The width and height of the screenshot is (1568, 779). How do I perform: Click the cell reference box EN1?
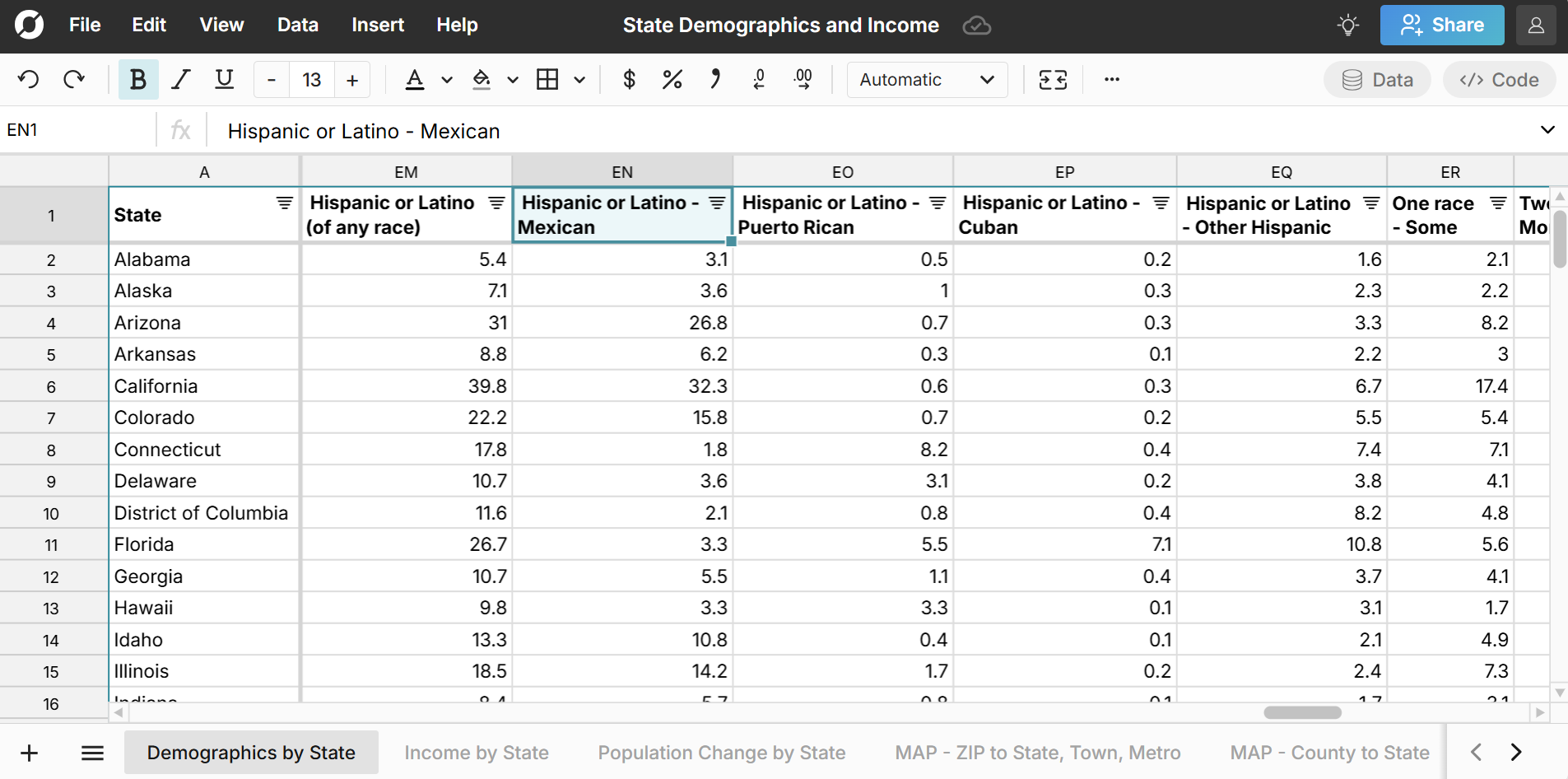point(78,130)
